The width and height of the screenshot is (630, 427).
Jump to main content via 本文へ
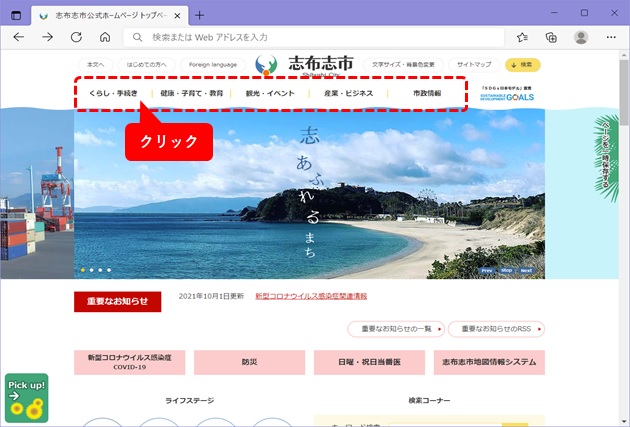click(96, 65)
